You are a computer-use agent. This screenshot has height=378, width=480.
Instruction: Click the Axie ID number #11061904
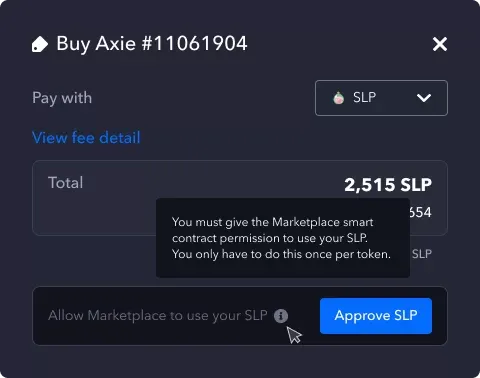click(x=195, y=44)
